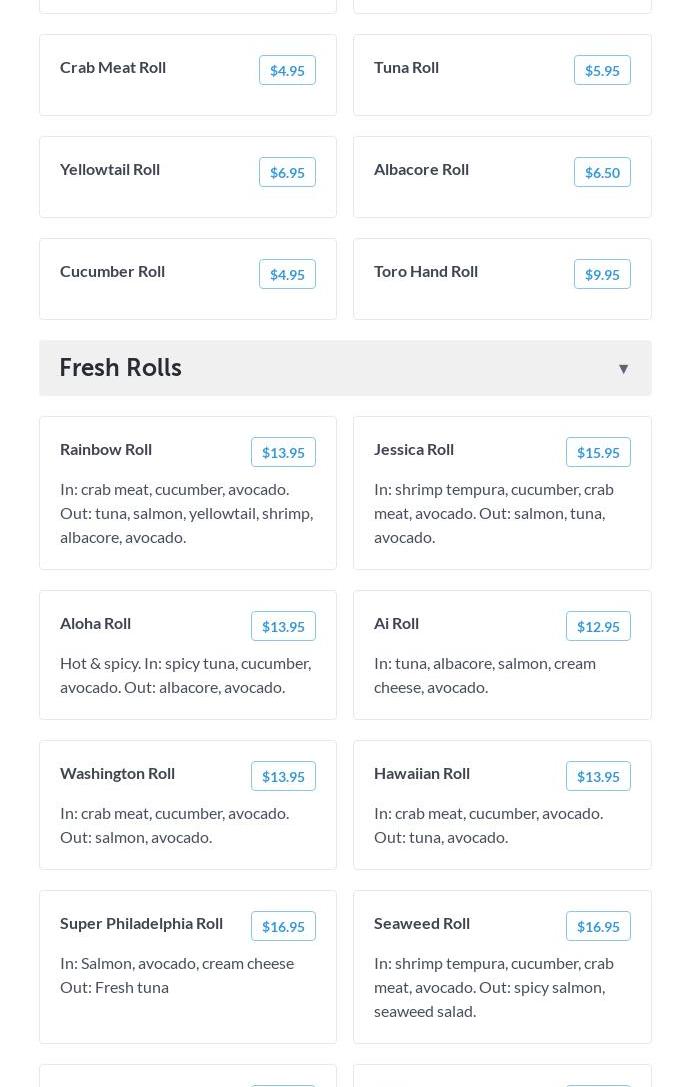
Task: Click the Crab Meat Roll $4.95 price
Action: pos(287,70)
